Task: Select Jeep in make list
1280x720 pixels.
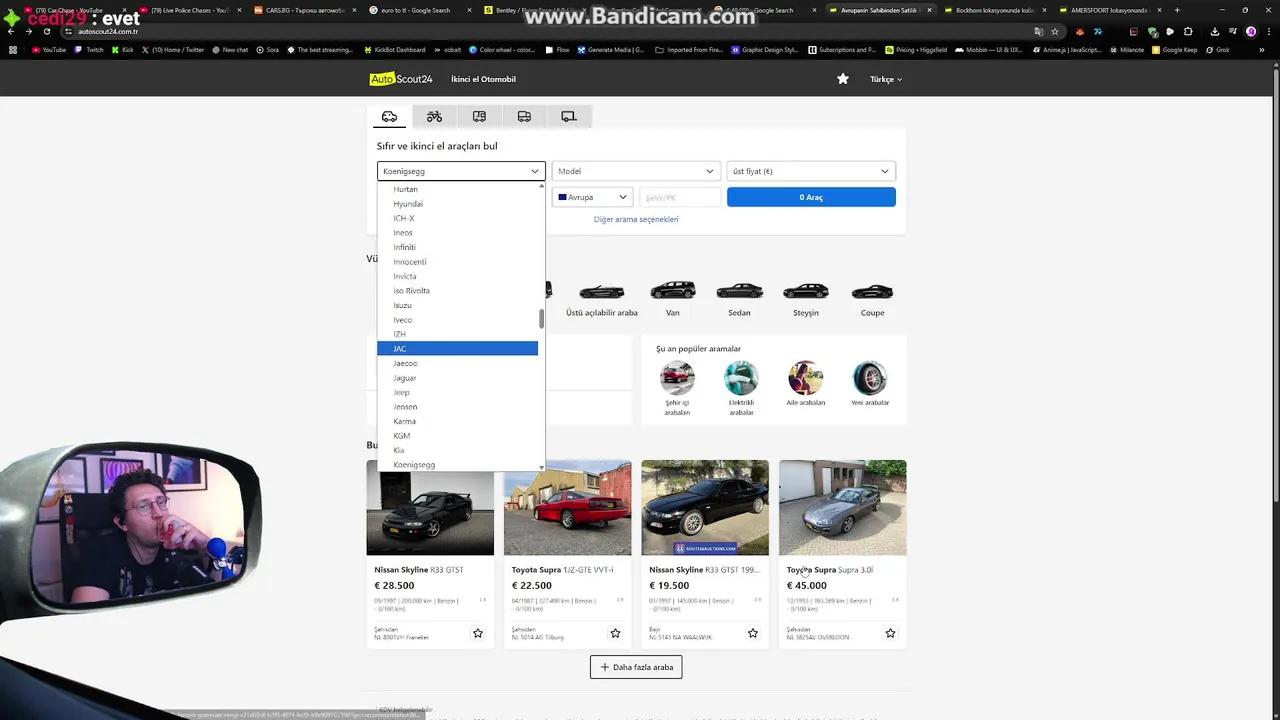Action: click(457, 392)
